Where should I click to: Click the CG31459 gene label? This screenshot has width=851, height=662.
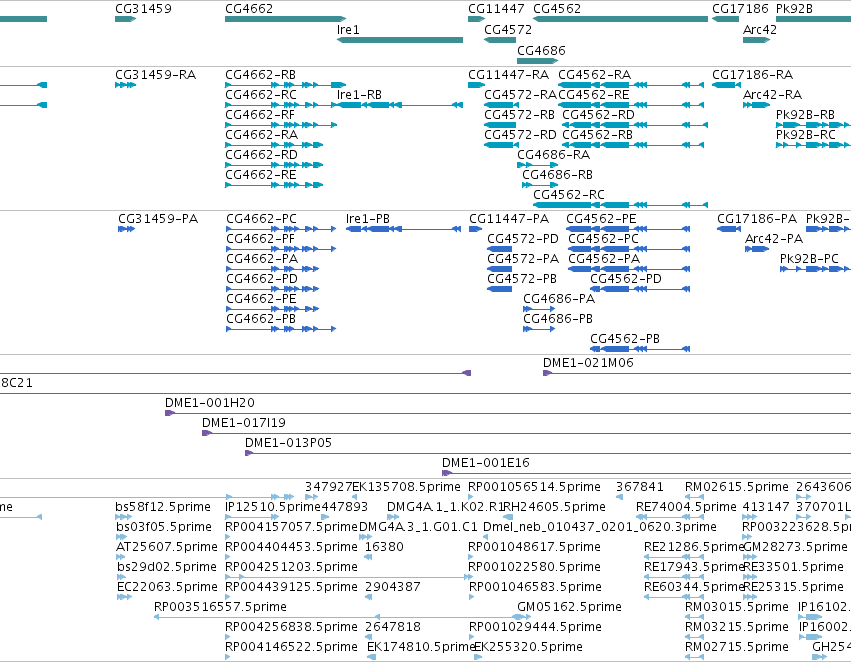(x=143, y=9)
